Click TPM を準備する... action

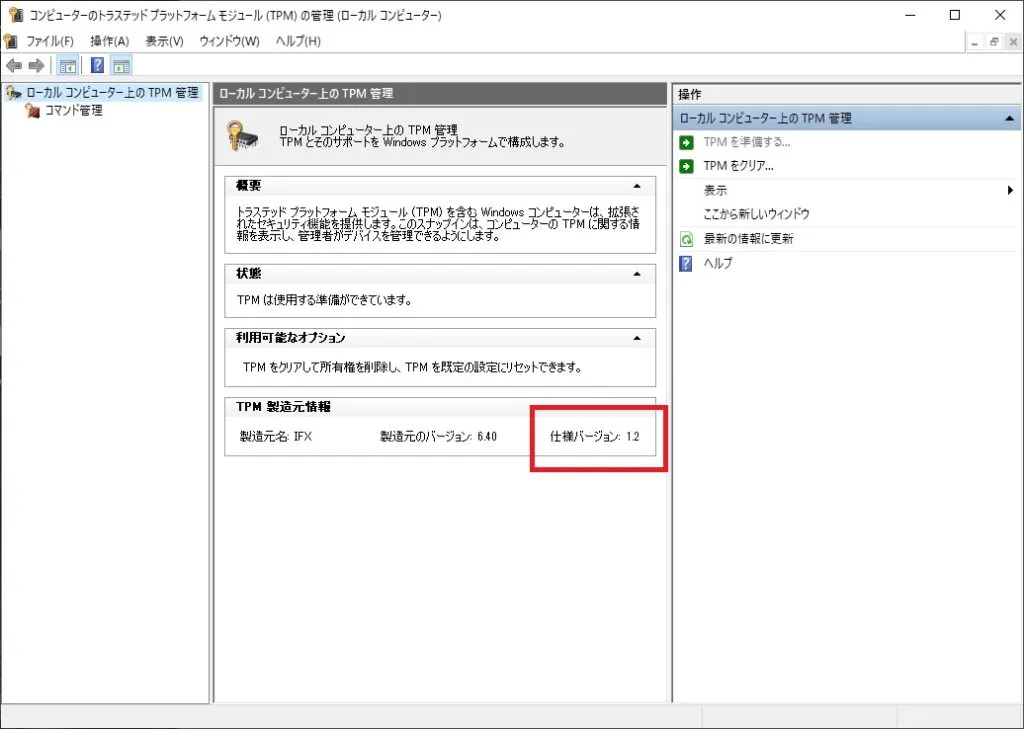747,142
